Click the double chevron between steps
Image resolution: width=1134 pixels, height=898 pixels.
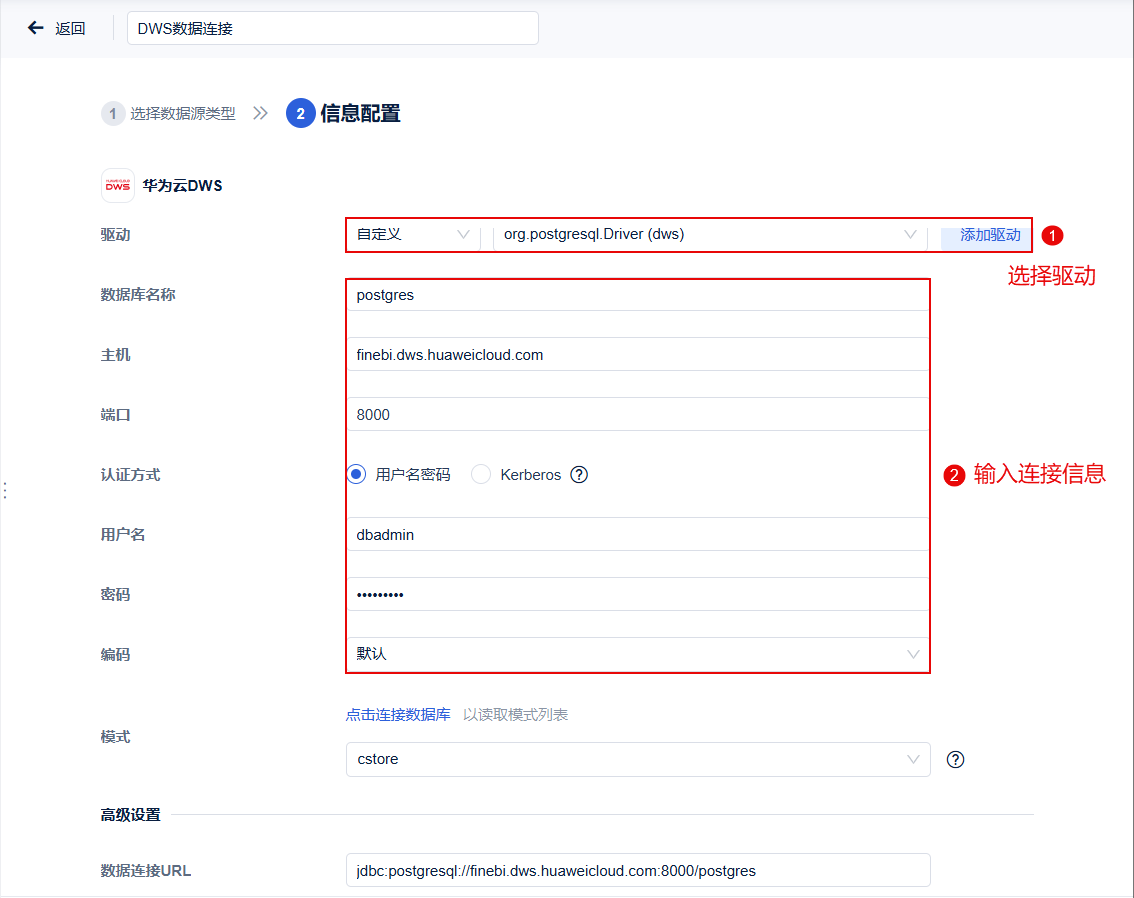260,114
